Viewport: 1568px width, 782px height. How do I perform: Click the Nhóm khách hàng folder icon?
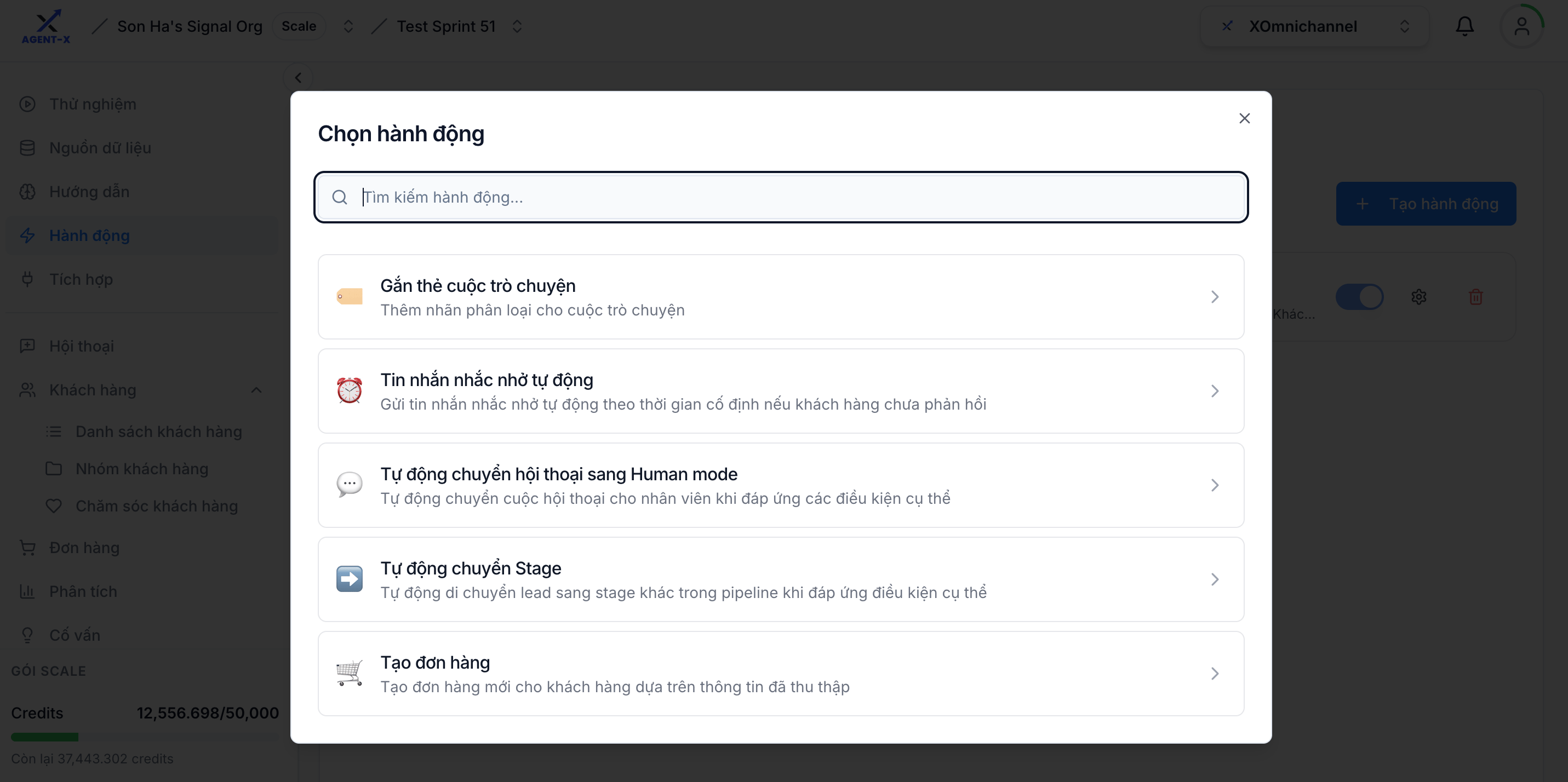(x=54, y=469)
